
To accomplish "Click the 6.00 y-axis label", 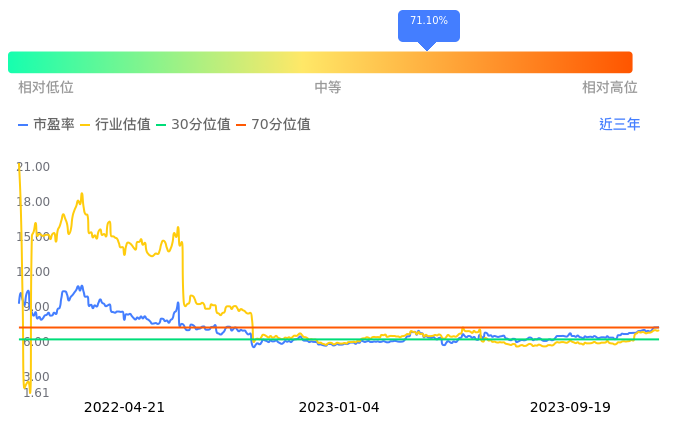I will click(x=34, y=342).
